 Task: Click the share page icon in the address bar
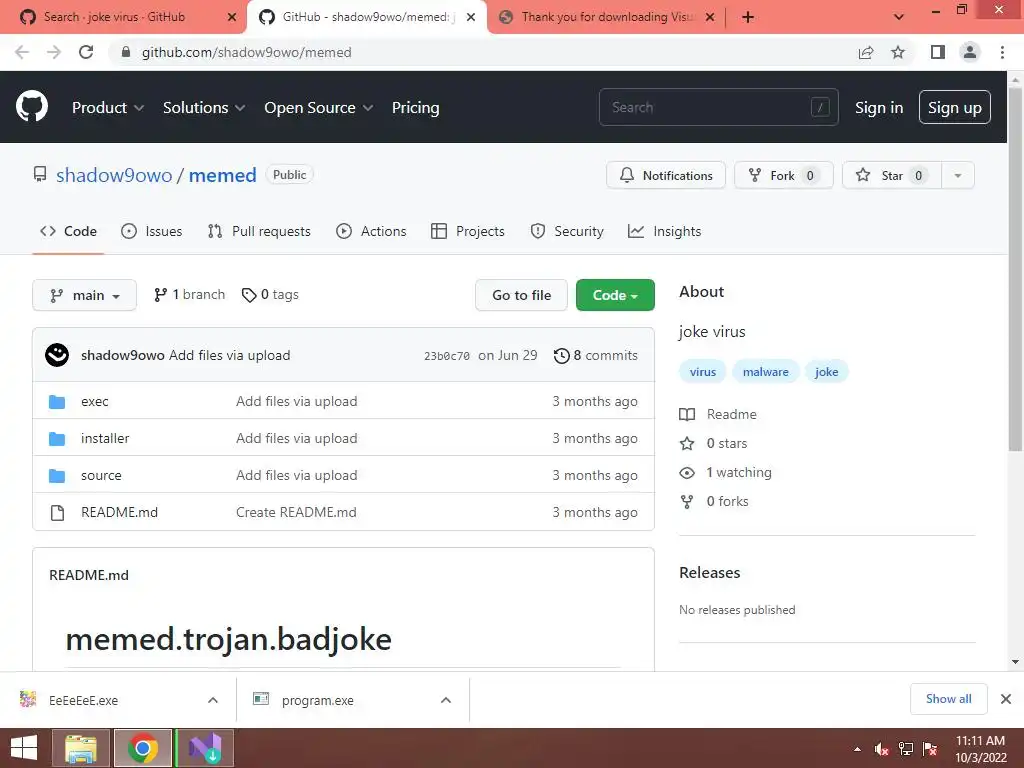tap(866, 52)
